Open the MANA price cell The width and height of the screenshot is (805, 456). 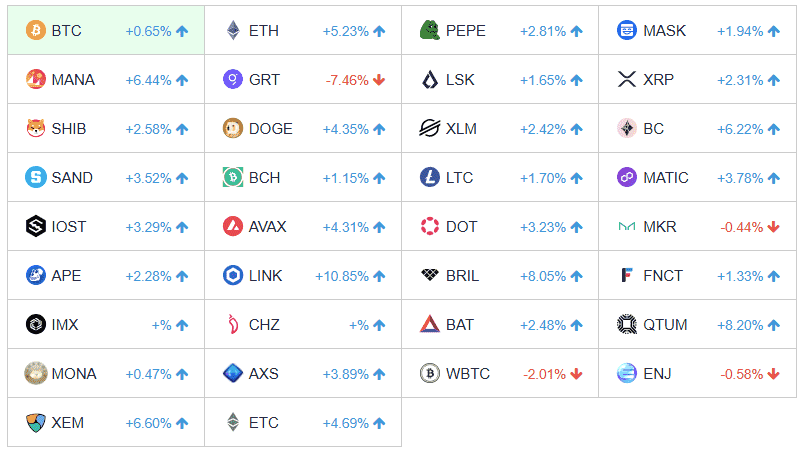(x=106, y=79)
